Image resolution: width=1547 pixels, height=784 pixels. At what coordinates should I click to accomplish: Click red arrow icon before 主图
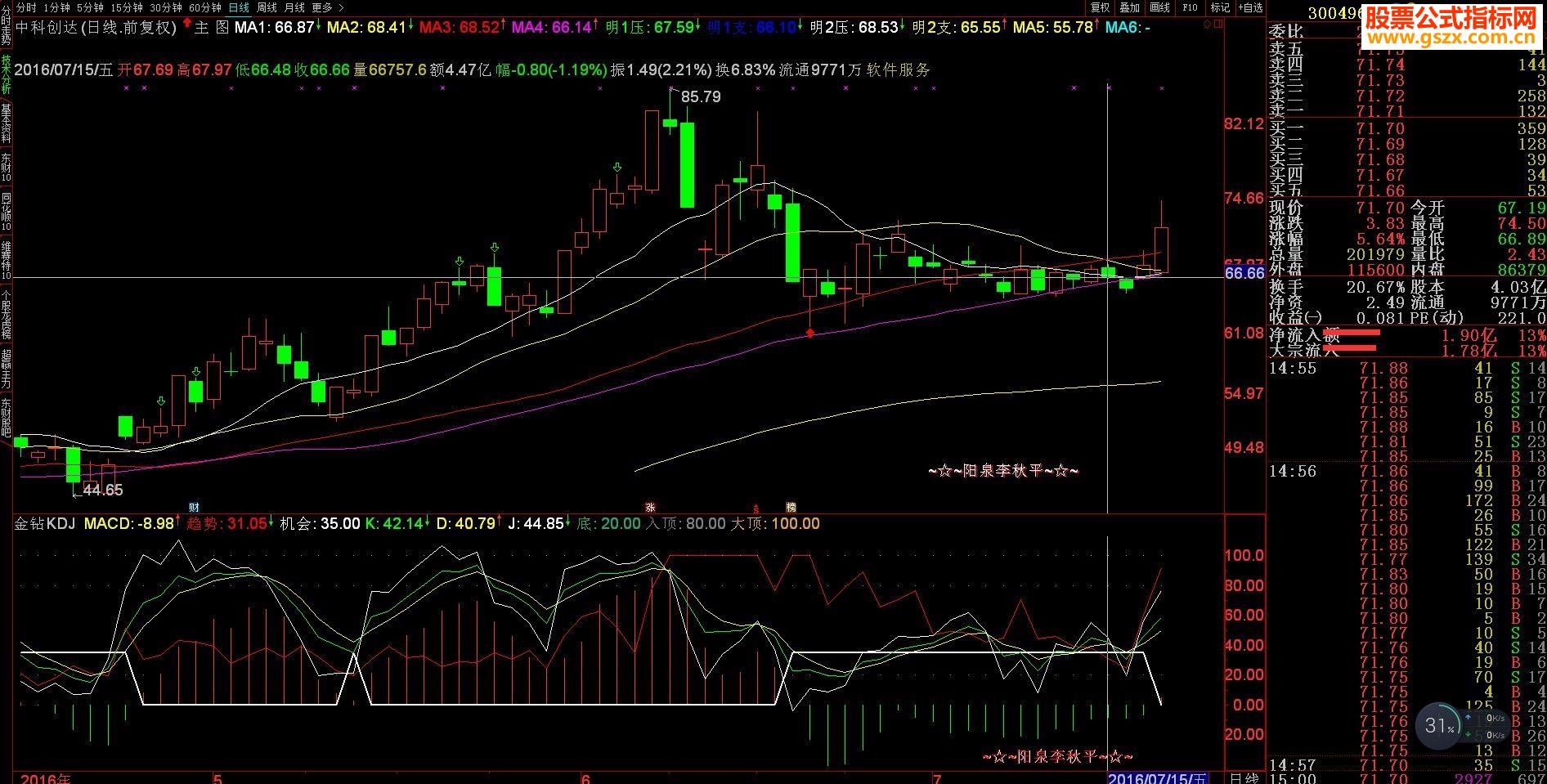pos(187,24)
